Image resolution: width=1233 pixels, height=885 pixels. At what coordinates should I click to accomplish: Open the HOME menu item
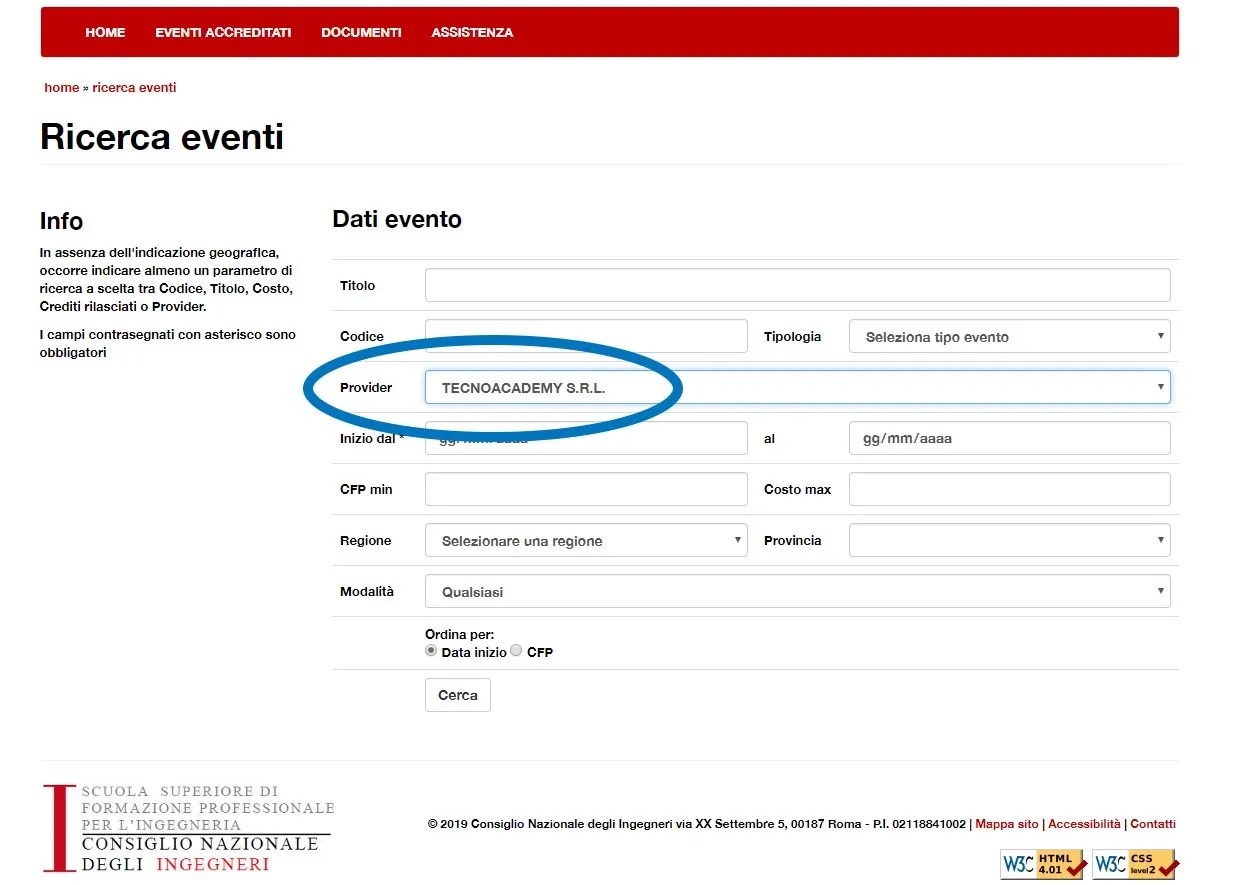coord(105,32)
